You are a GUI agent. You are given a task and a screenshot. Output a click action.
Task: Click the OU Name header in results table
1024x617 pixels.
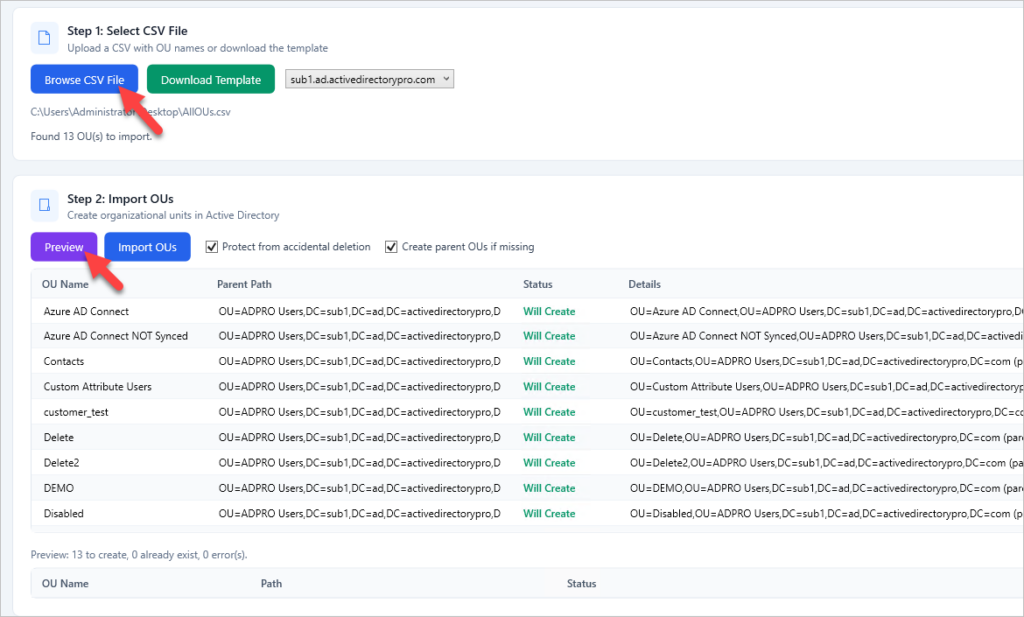pyautogui.click(x=65, y=583)
